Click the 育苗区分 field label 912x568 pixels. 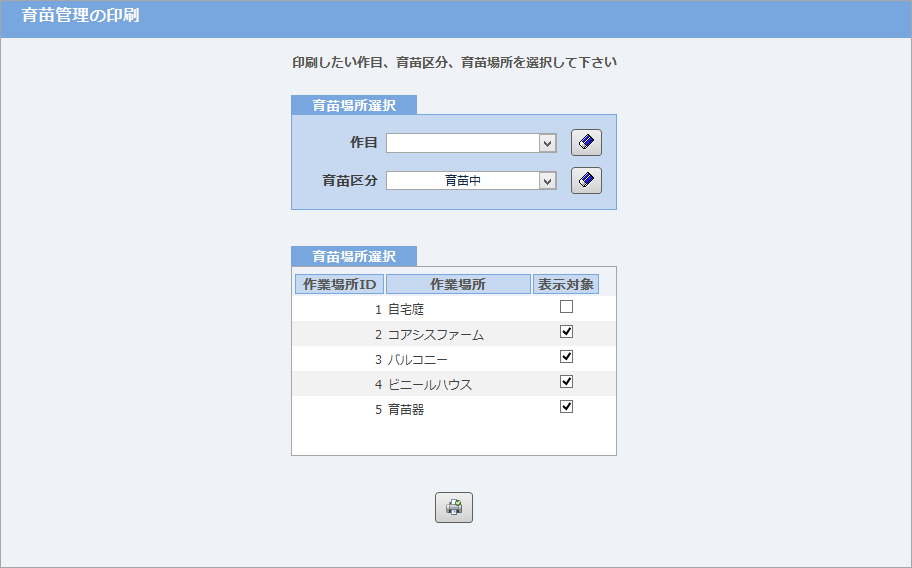[350, 180]
